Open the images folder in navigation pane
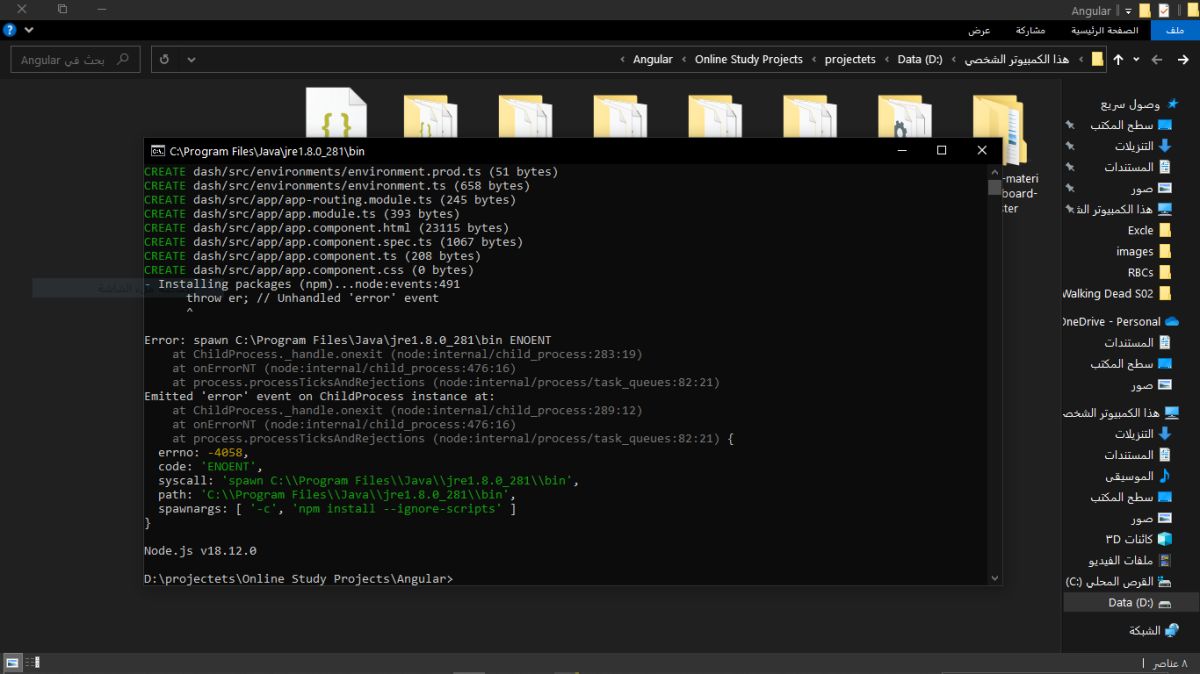The width and height of the screenshot is (1200, 674). (1144, 251)
